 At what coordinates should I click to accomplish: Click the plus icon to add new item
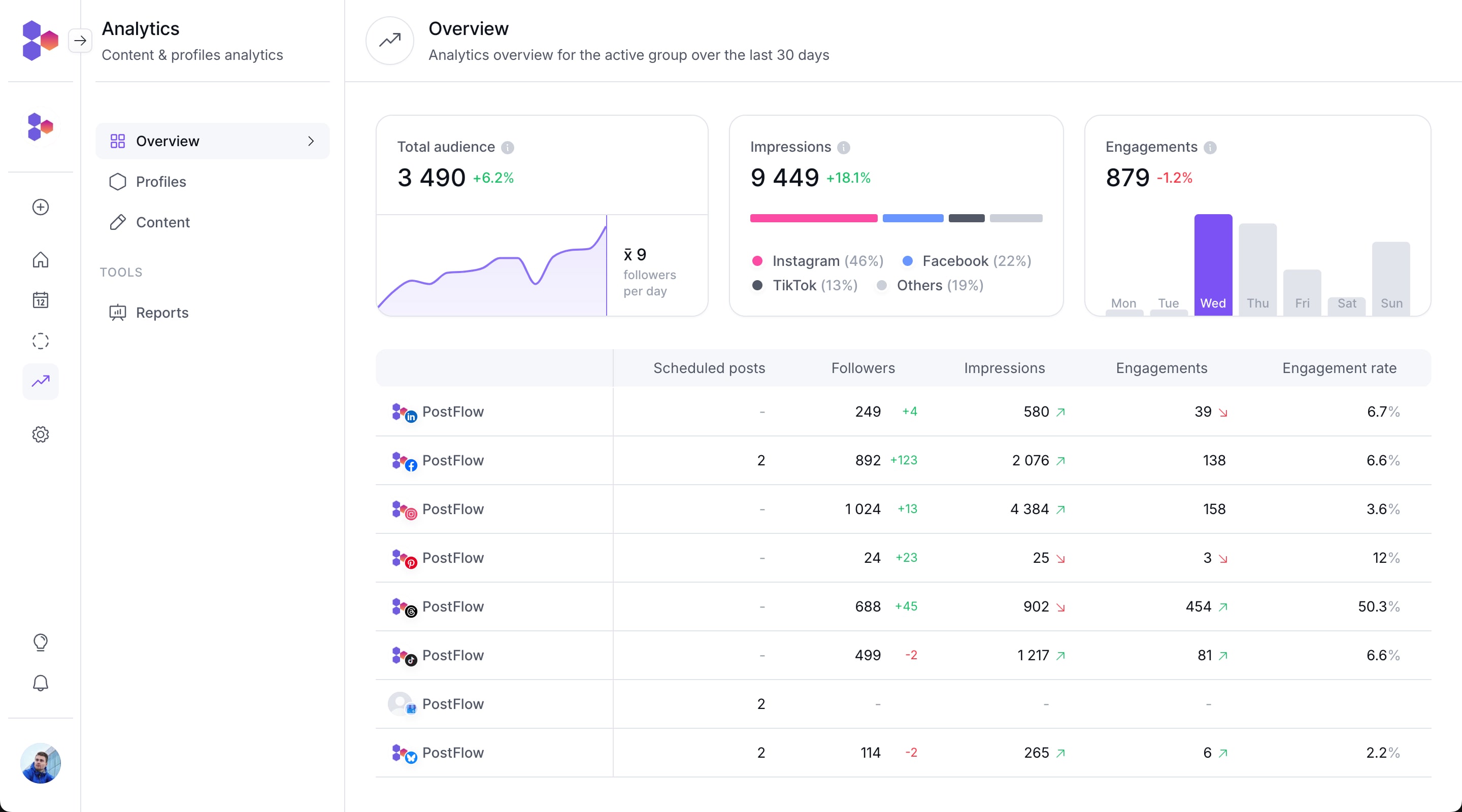pyautogui.click(x=40, y=207)
